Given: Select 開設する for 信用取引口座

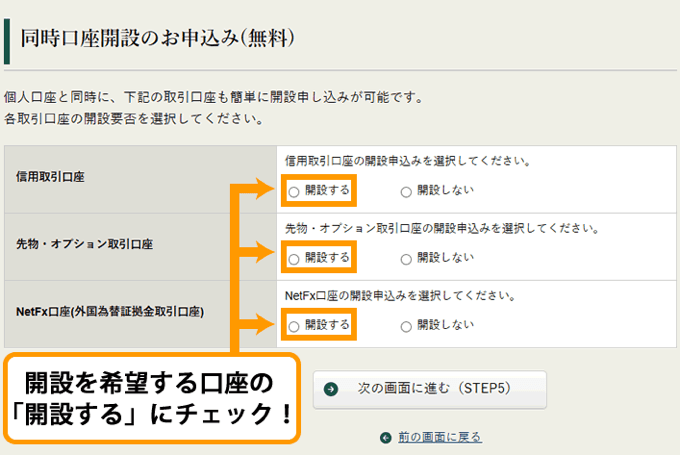Looking at the screenshot, I should 294,190.
